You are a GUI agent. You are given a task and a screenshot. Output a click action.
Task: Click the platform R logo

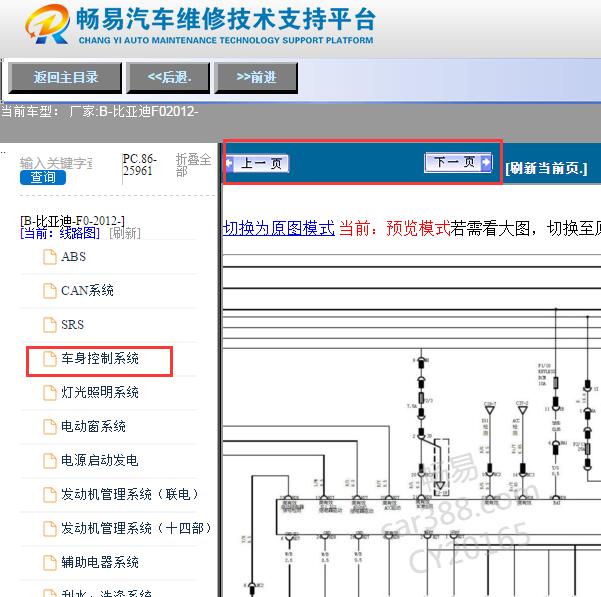48,24
